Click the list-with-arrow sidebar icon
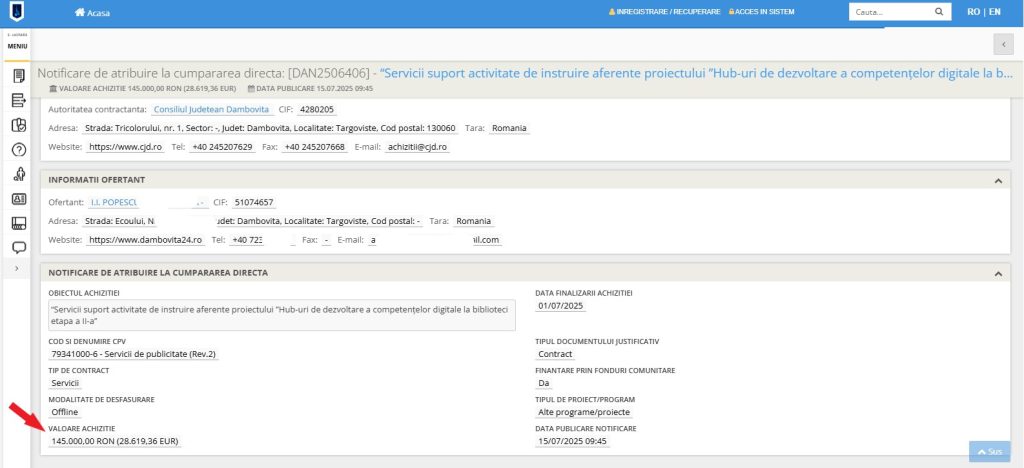Screen dimensions: 1024x468 18,100
